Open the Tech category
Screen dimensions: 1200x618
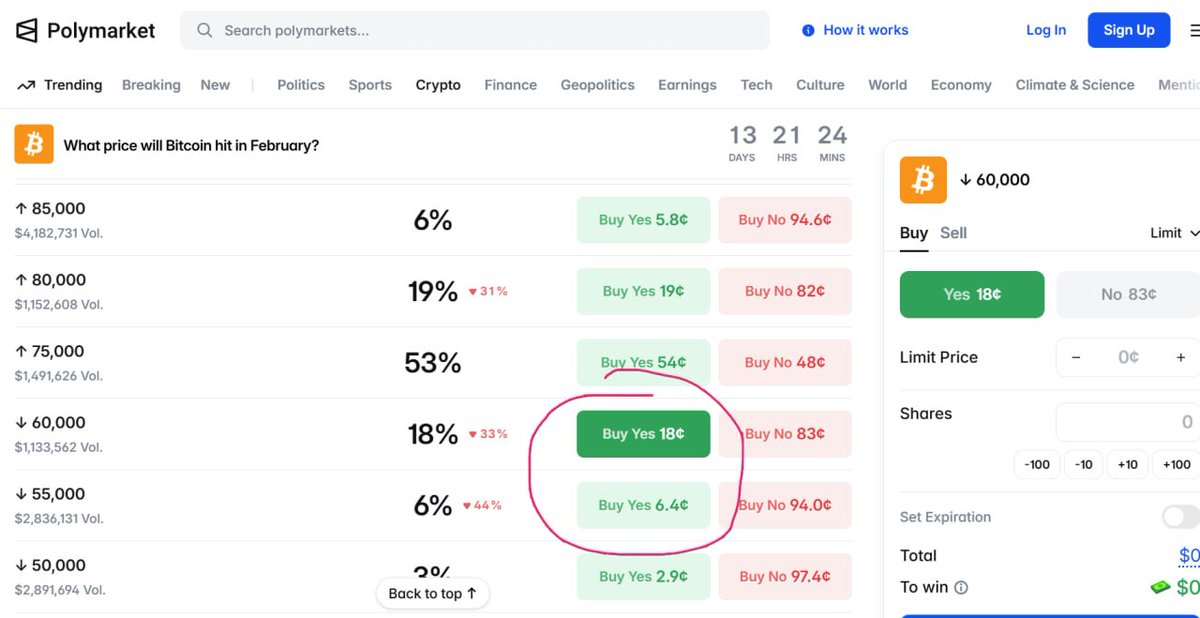[757, 85]
